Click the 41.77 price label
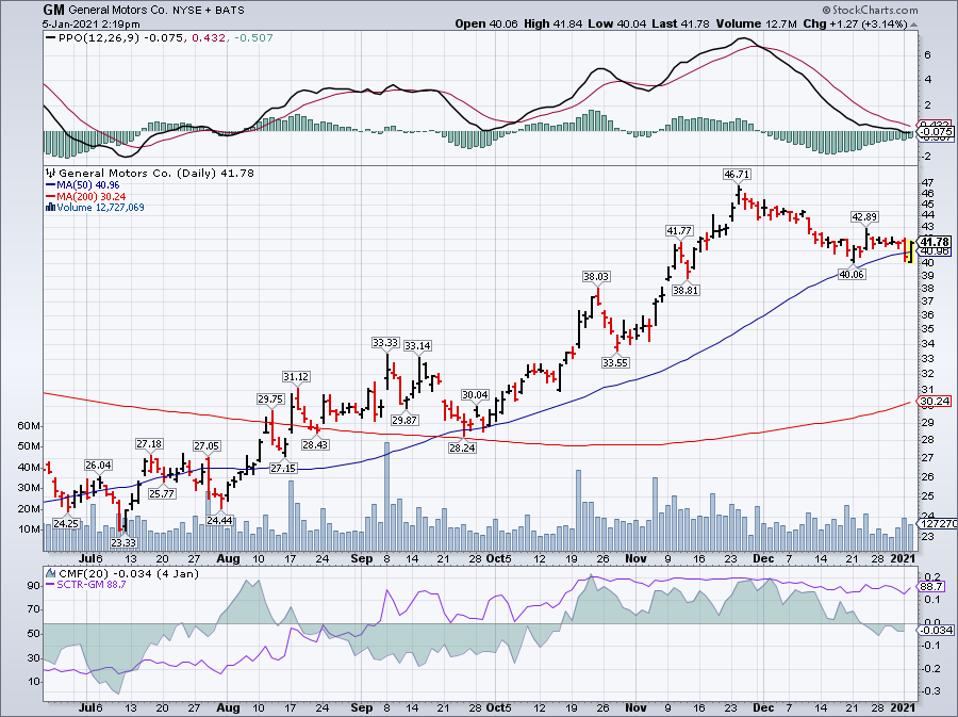The image size is (958, 717). pos(679,231)
